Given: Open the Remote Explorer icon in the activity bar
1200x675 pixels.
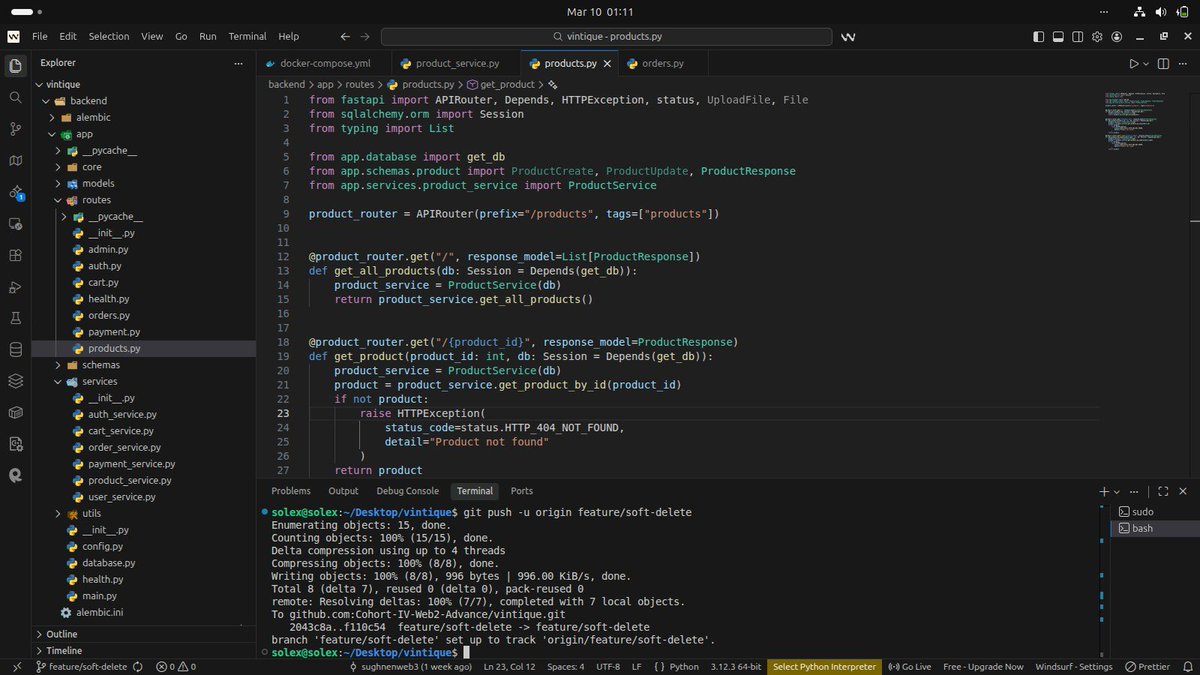Looking at the screenshot, I should coord(15,224).
